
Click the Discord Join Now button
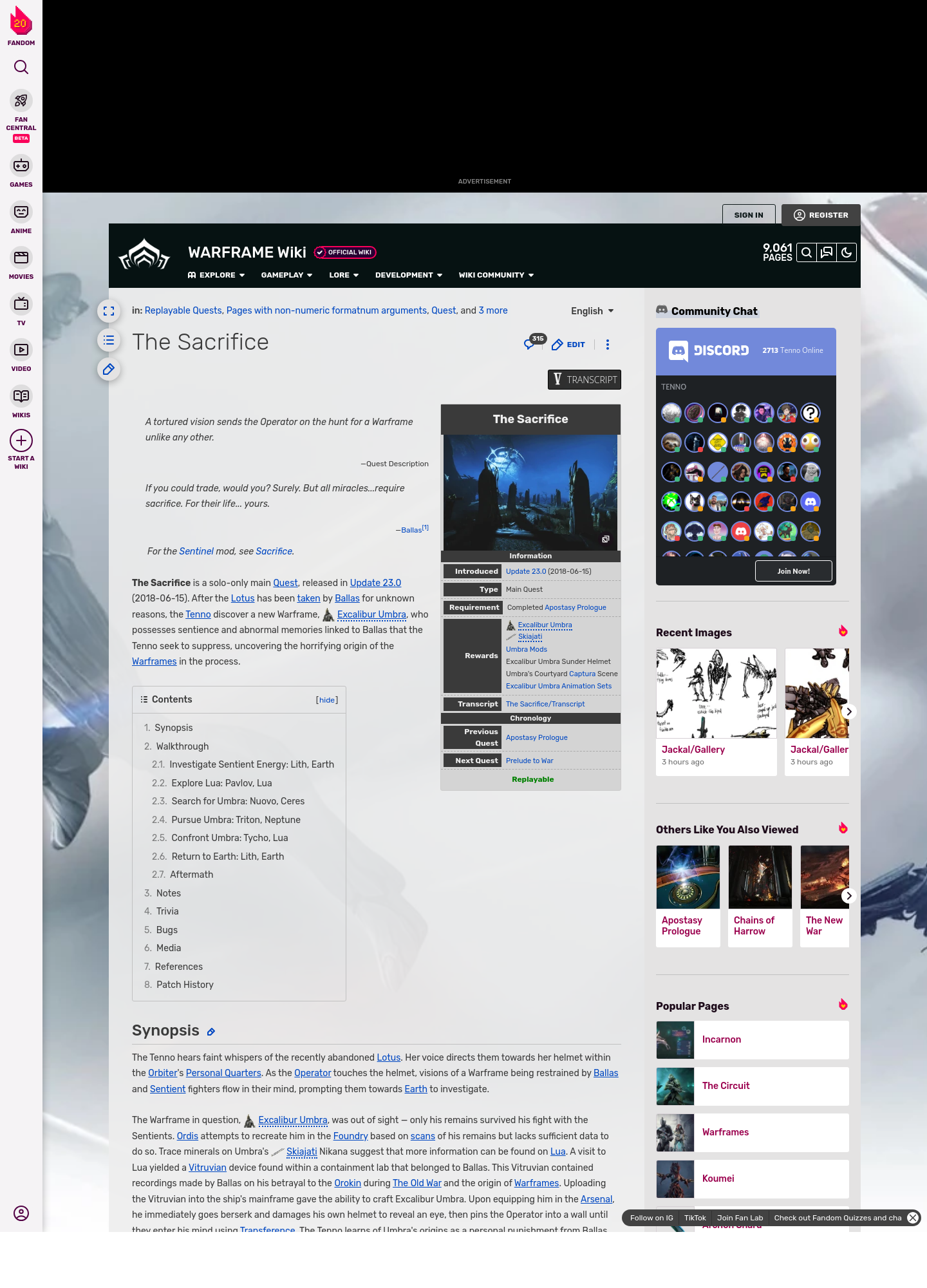click(x=793, y=571)
